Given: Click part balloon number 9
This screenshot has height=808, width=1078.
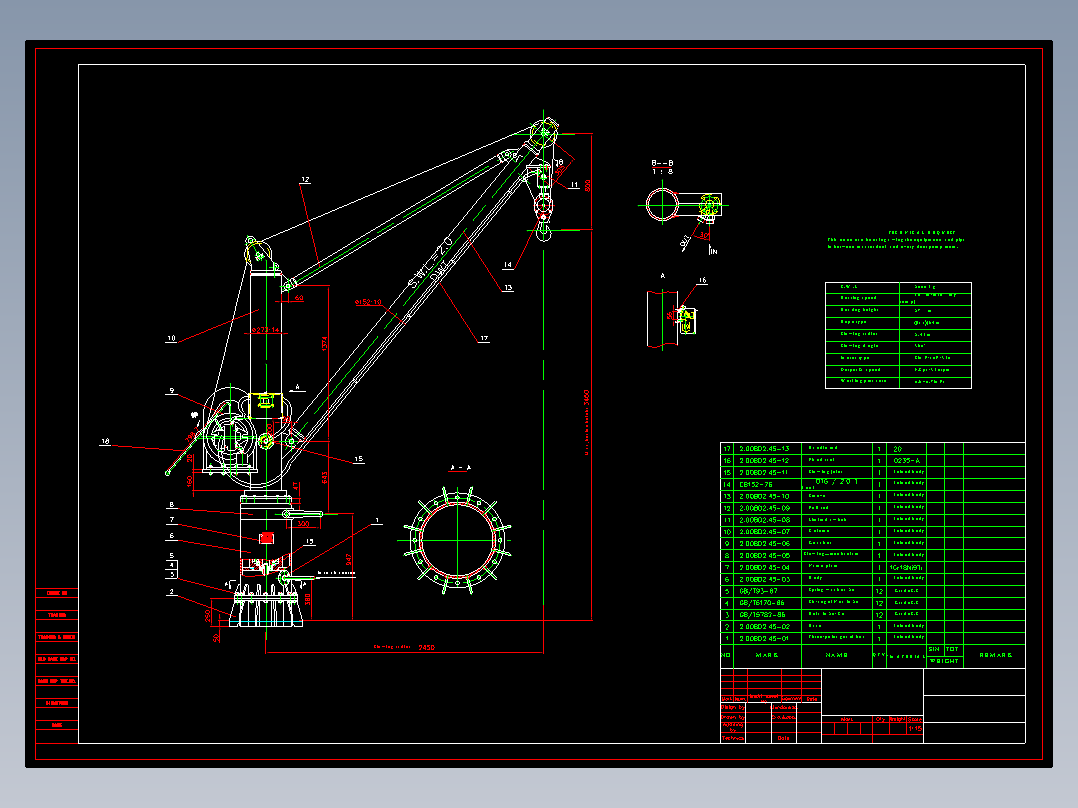Looking at the screenshot, I should [172, 391].
